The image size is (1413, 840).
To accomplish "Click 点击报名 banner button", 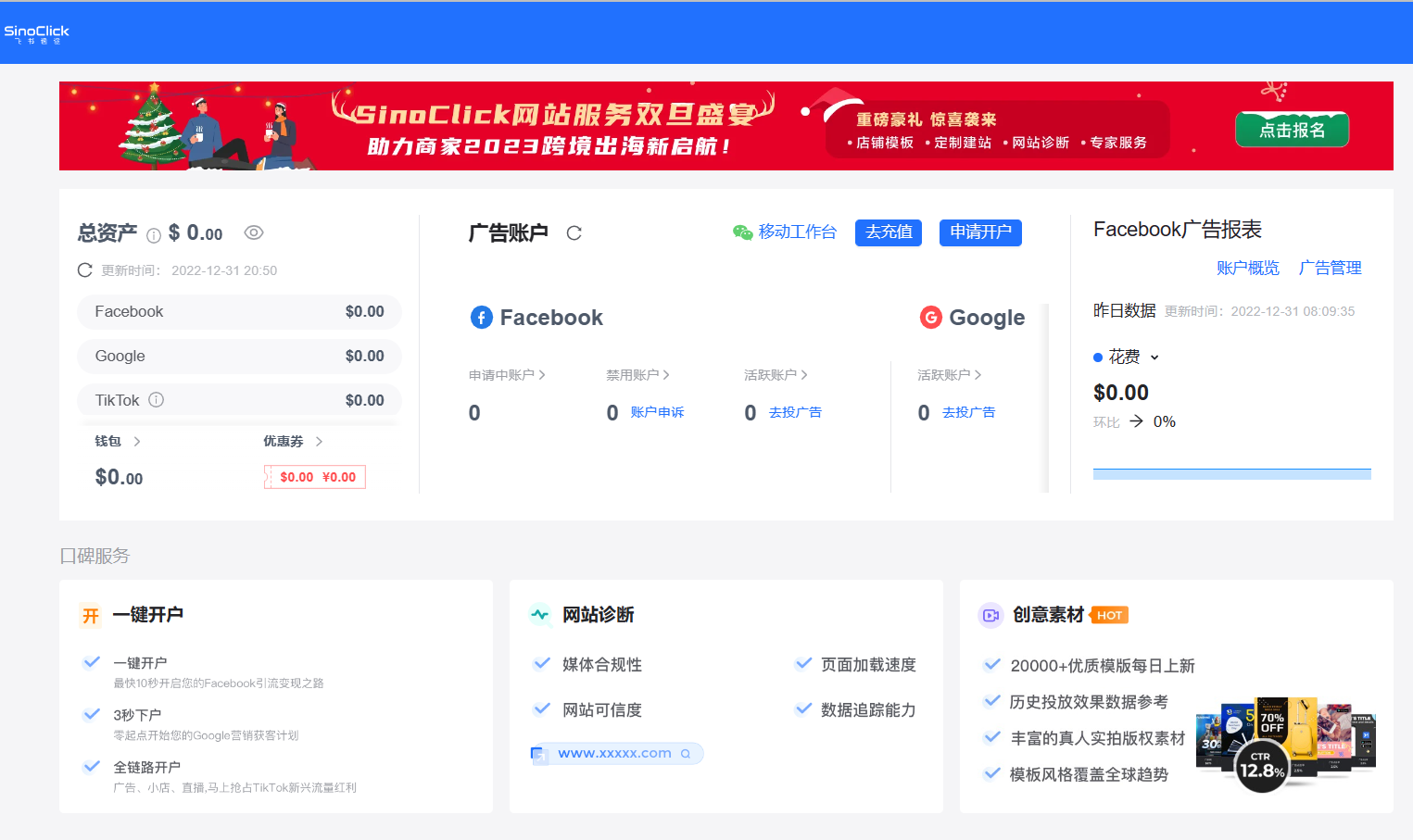I will pos(1292,130).
